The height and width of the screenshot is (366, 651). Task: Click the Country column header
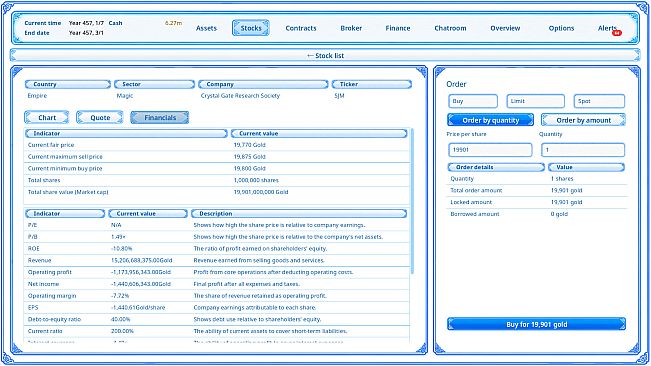pos(68,84)
